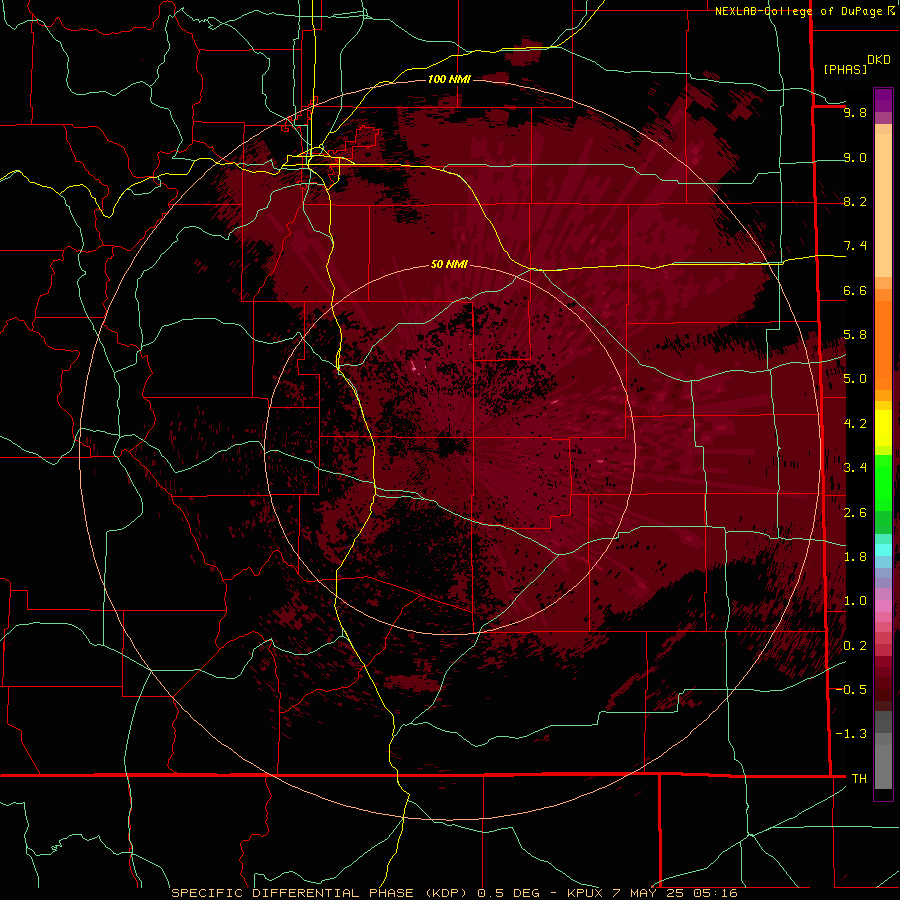900x900 pixels.
Task: Click the DKD product label
Action: point(879,60)
